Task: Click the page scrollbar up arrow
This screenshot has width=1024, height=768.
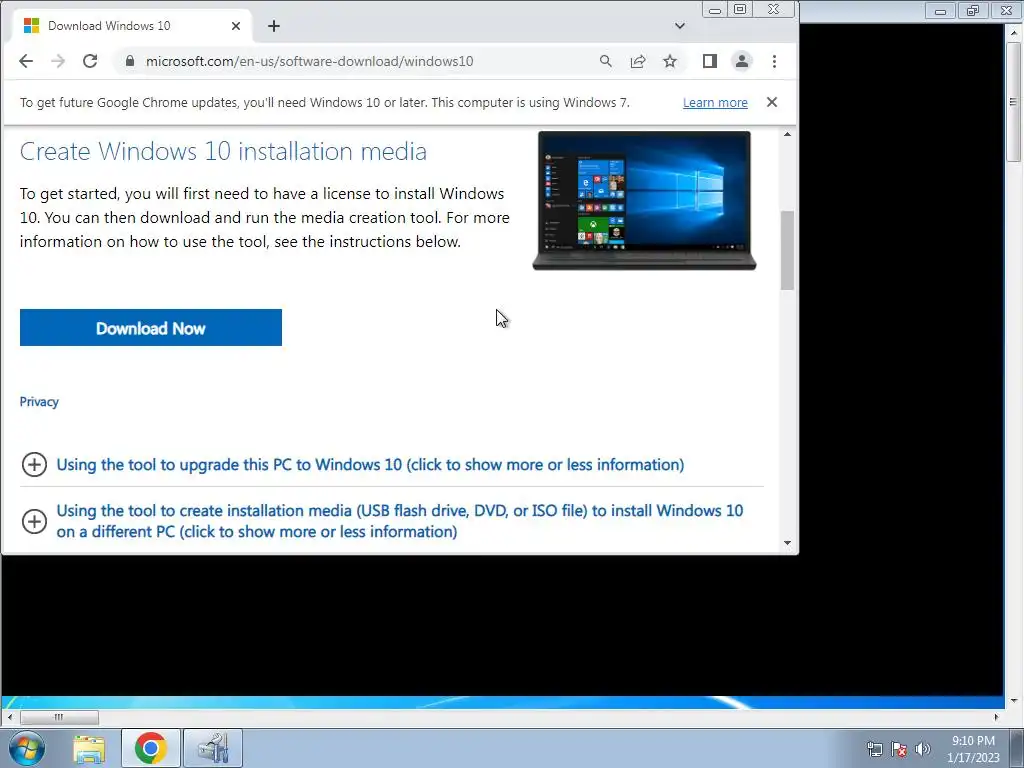Action: (788, 135)
